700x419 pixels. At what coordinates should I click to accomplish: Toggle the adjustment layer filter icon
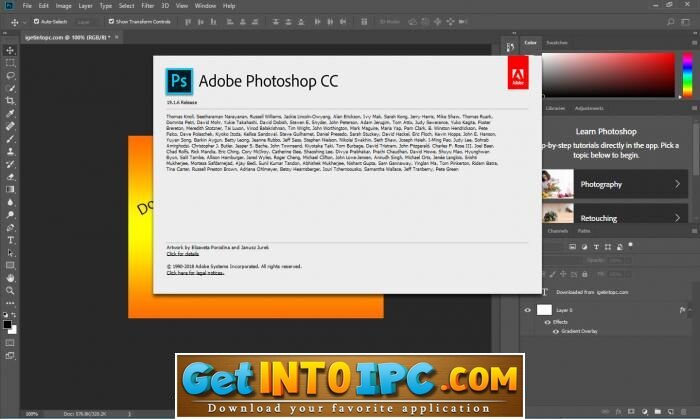click(x=584, y=247)
